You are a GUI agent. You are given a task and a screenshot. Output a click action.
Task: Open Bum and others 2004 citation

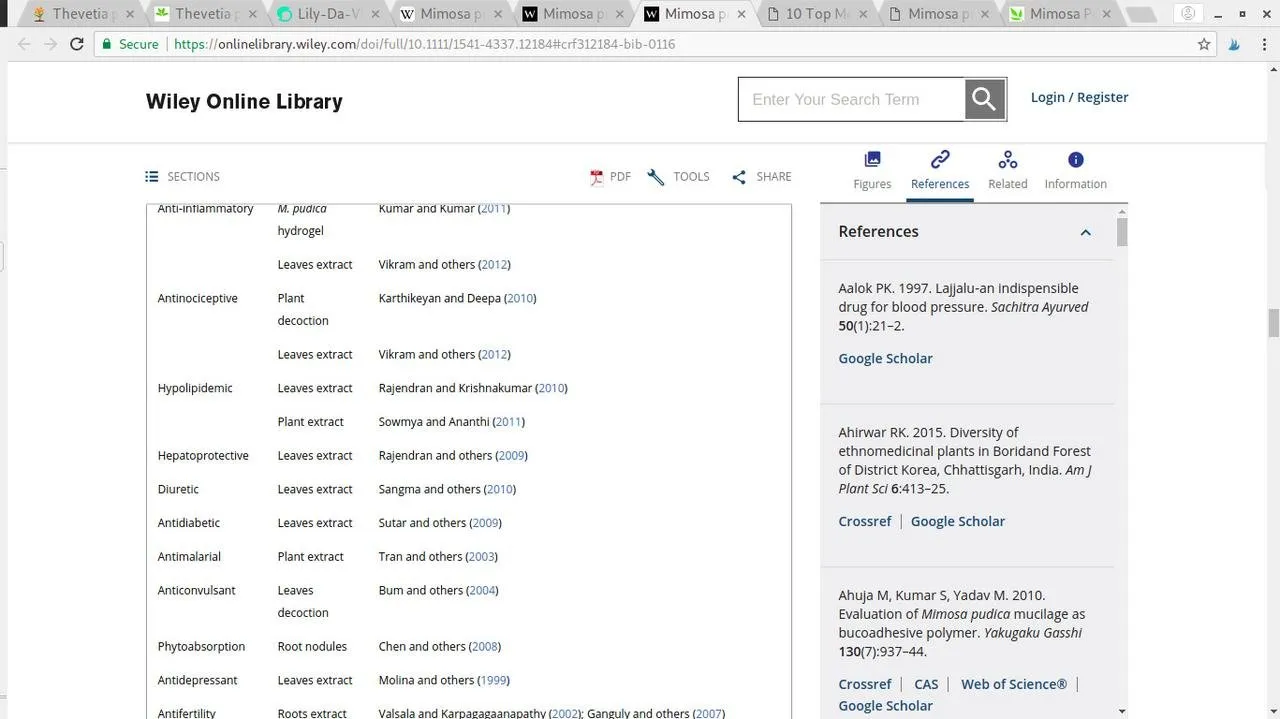pyautogui.click(x=483, y=590)
